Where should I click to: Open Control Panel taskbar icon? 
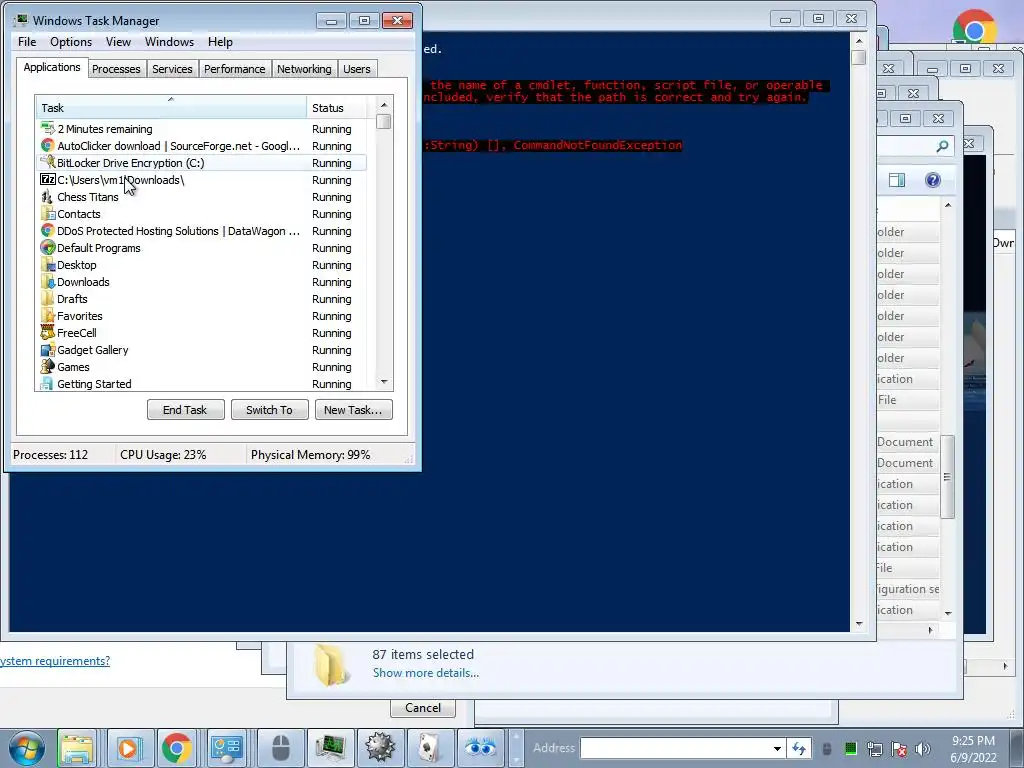tap(227, 748)
